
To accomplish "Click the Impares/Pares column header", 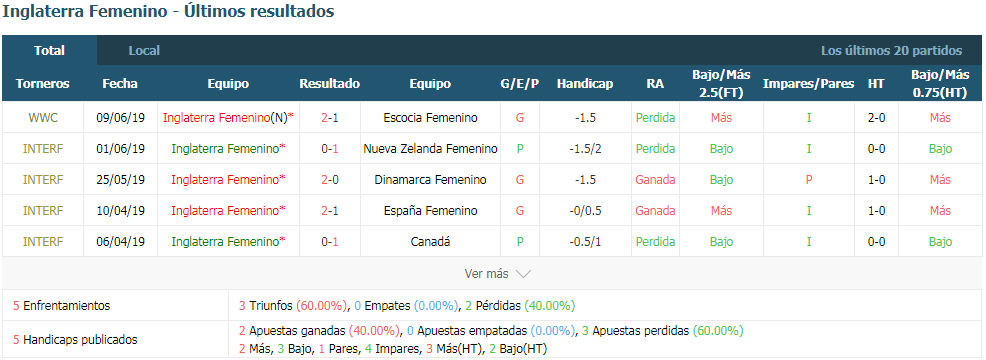I will pos(809,84).
